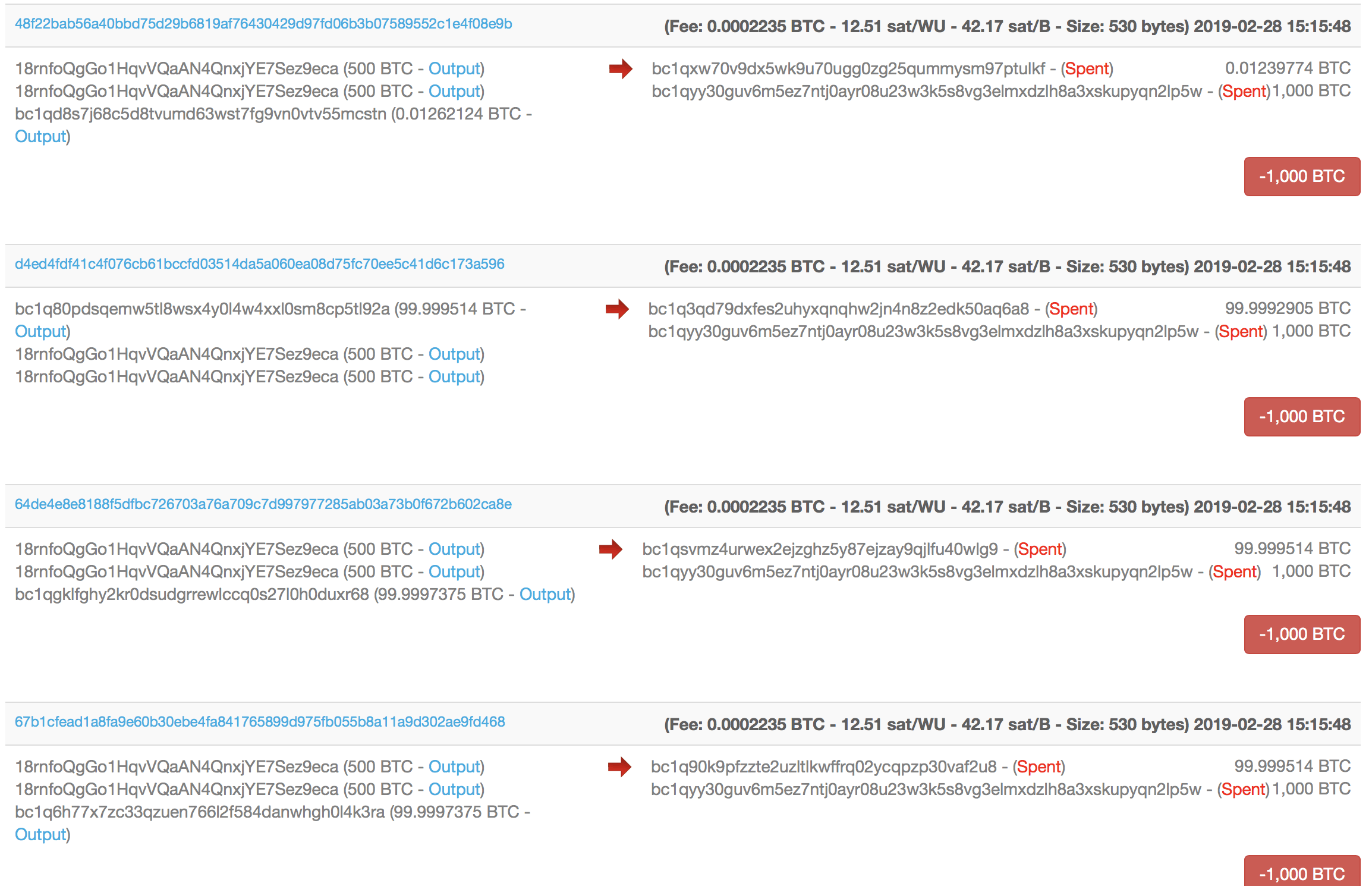
Task: Click 99.999514 BTC amount beside bc1qsvmz4urwex2
Action: pyautogui.click(x=1292, y=549)
